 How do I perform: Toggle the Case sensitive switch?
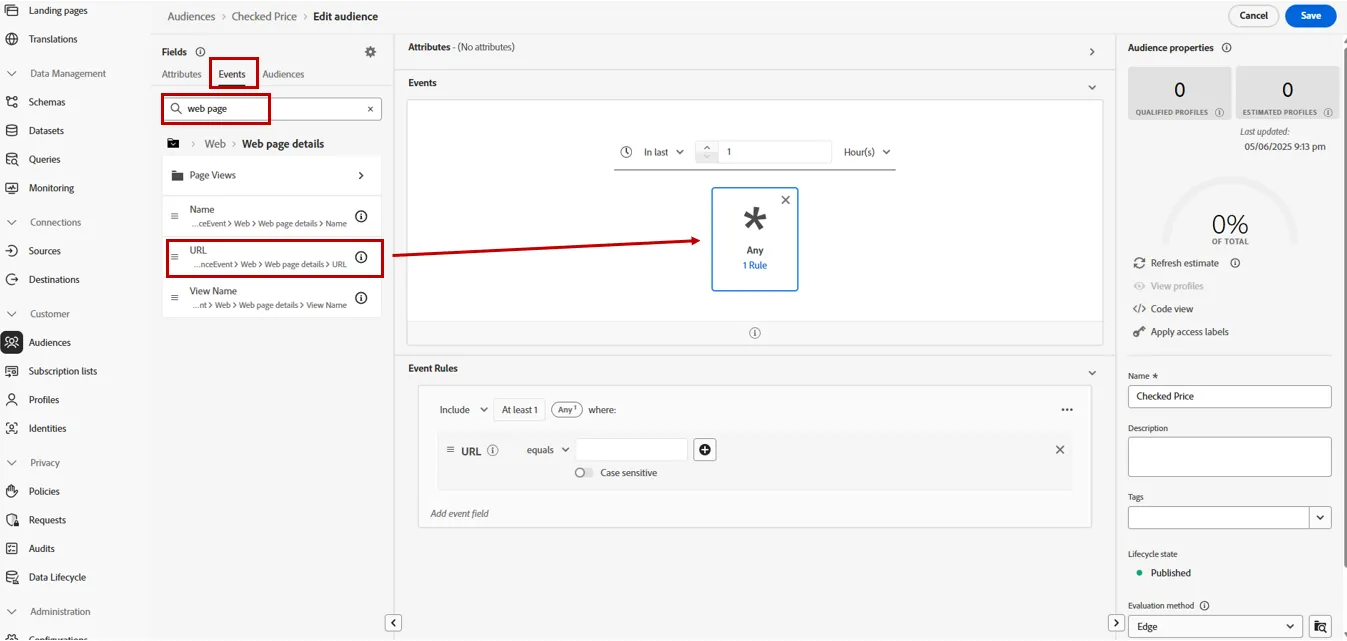(584, 473)
